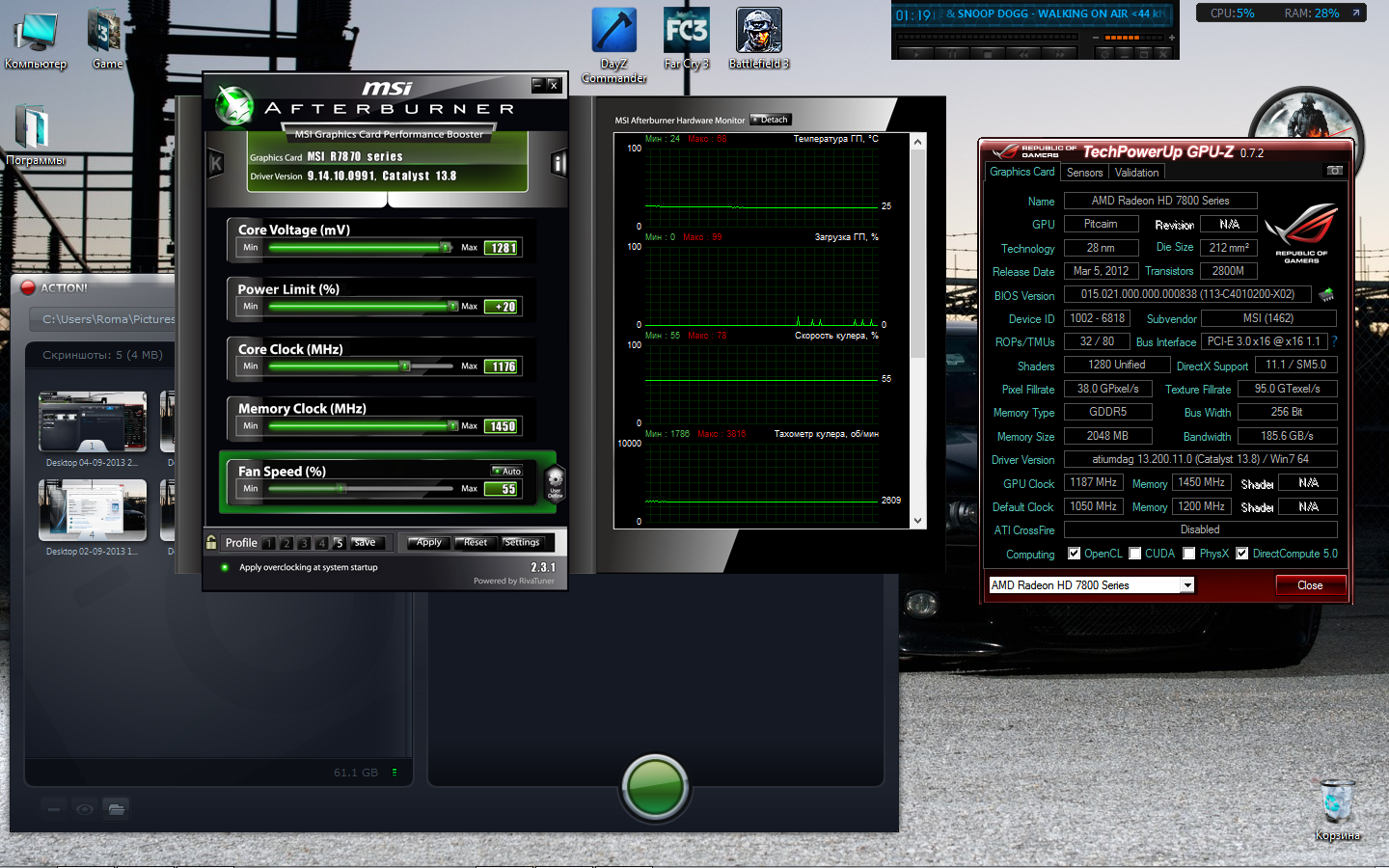The height and width of the screenshot is (868, 1389).
Task: Switch to the Validation tab
Action: tap(1136, 173)
